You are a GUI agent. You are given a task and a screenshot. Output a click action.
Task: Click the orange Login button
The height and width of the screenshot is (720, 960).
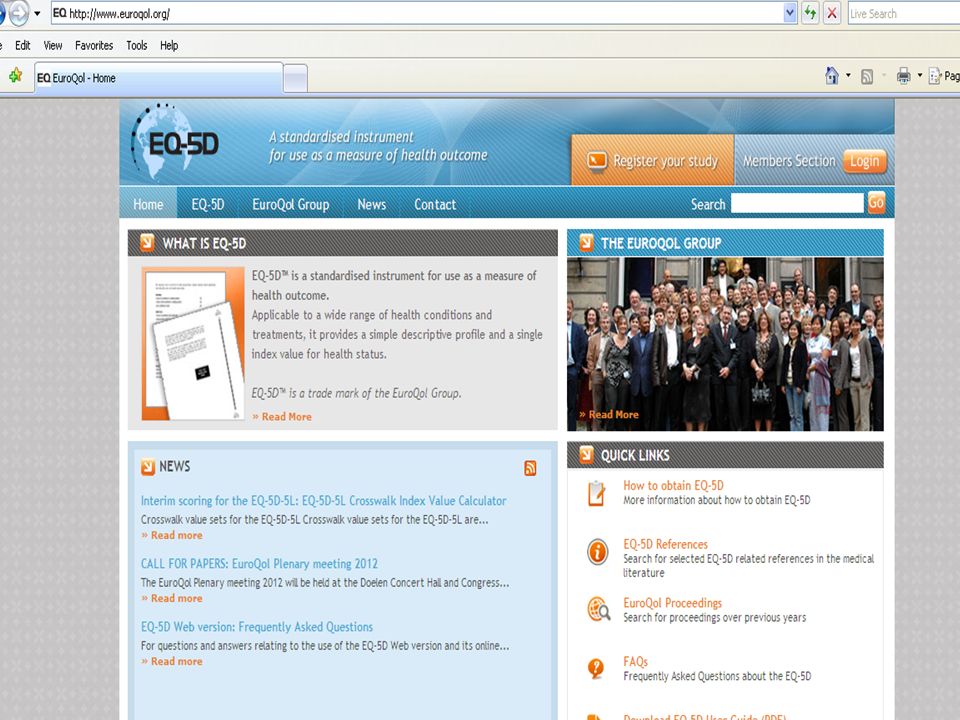coord(864,161)
